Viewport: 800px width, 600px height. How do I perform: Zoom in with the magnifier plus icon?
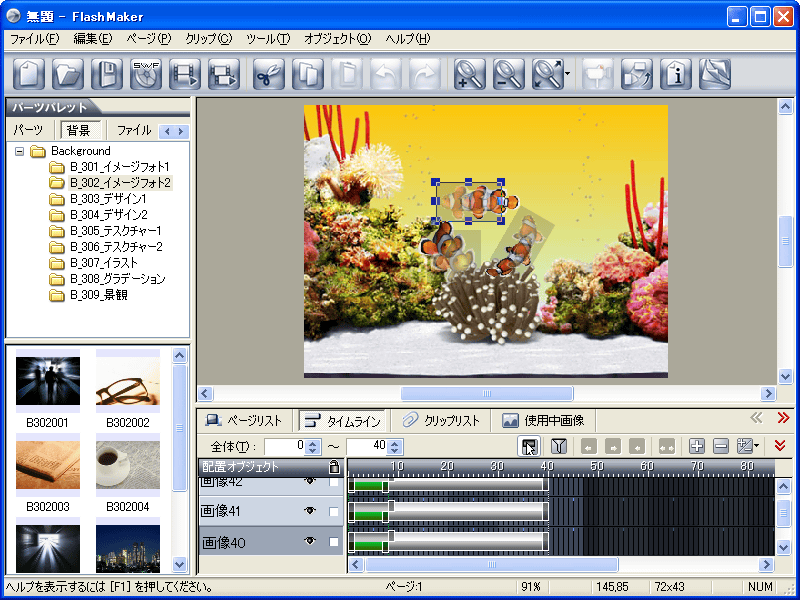coord(469,74)
